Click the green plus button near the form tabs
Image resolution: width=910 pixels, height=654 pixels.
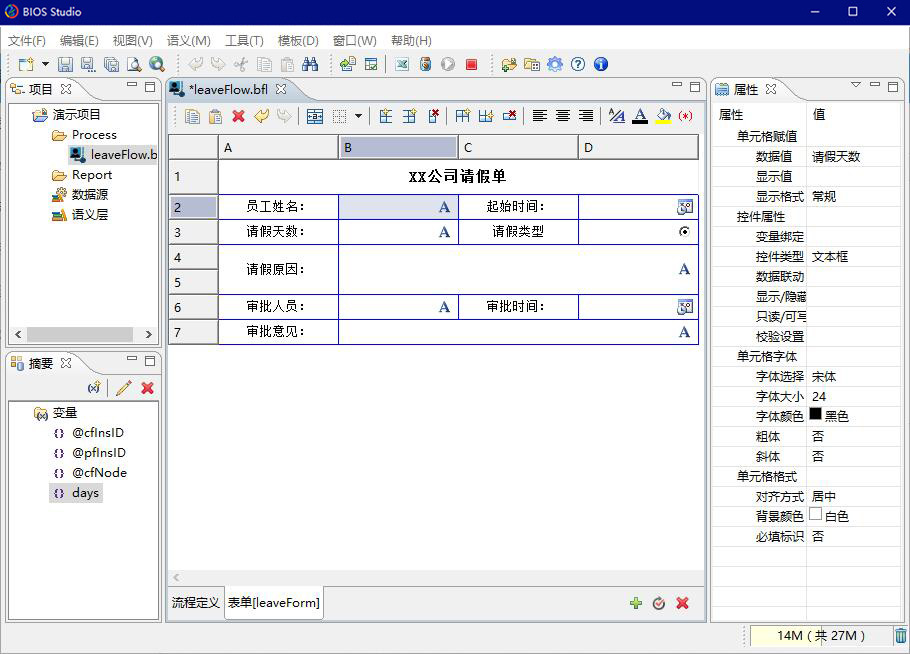click(635, 603)
